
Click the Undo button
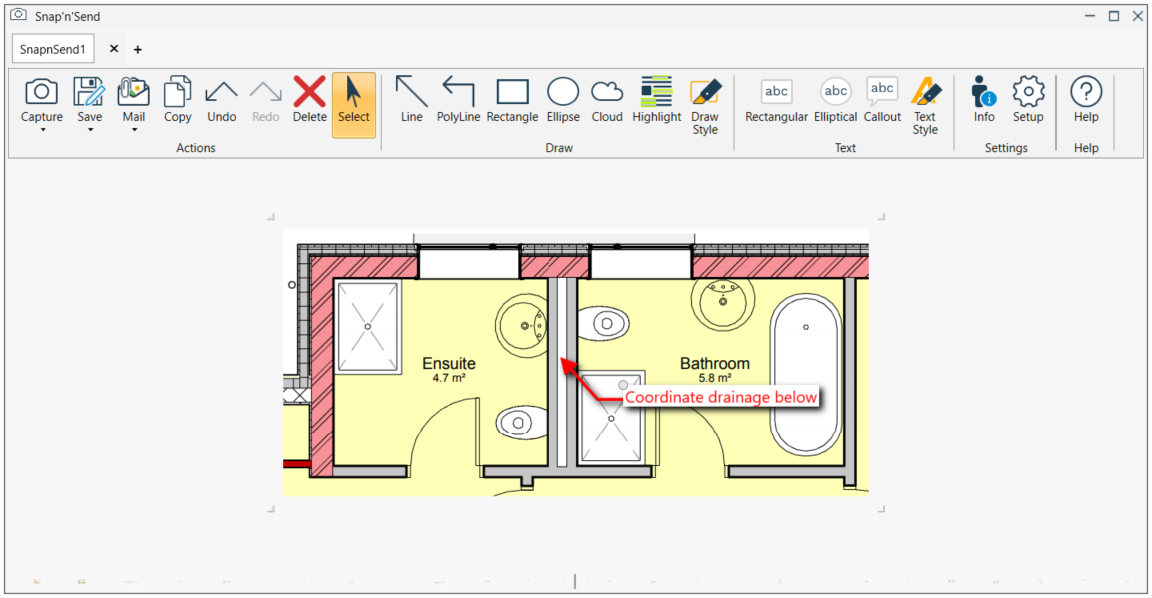click(221, 101)
